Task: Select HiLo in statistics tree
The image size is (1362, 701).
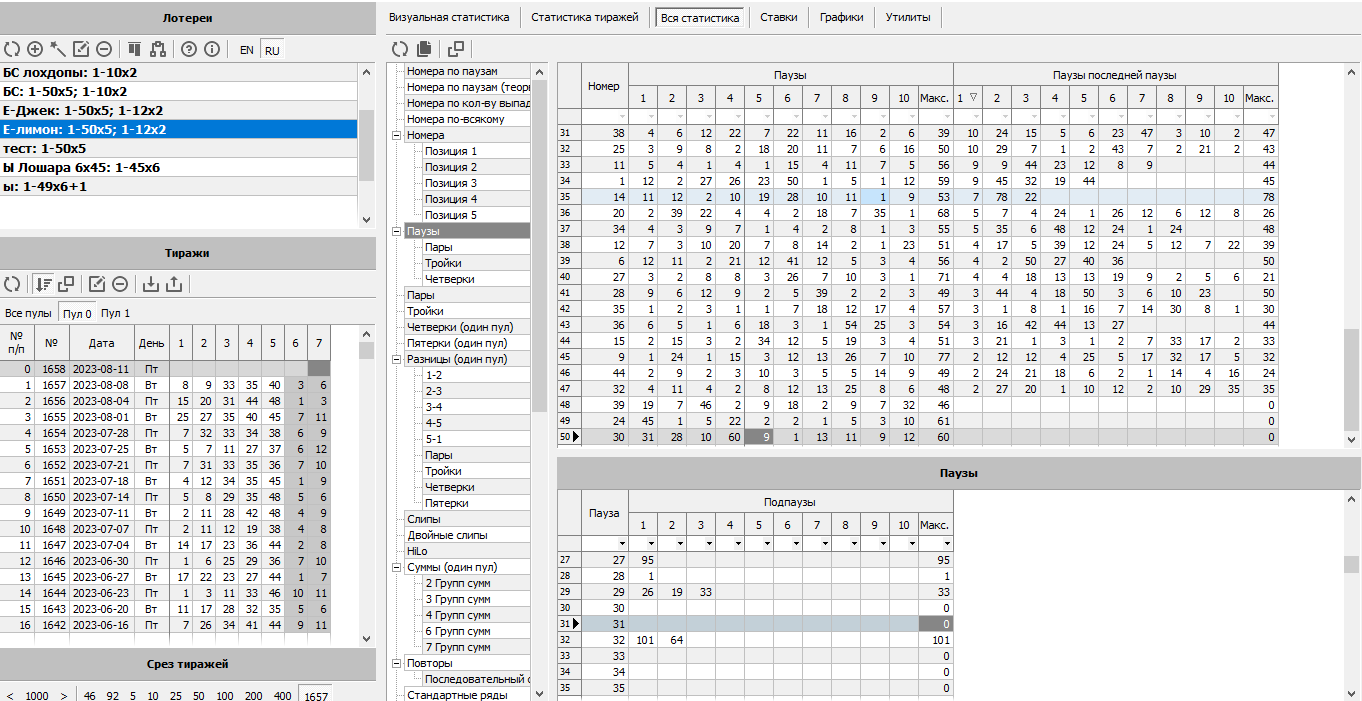Action: click(x=417, y=551)
